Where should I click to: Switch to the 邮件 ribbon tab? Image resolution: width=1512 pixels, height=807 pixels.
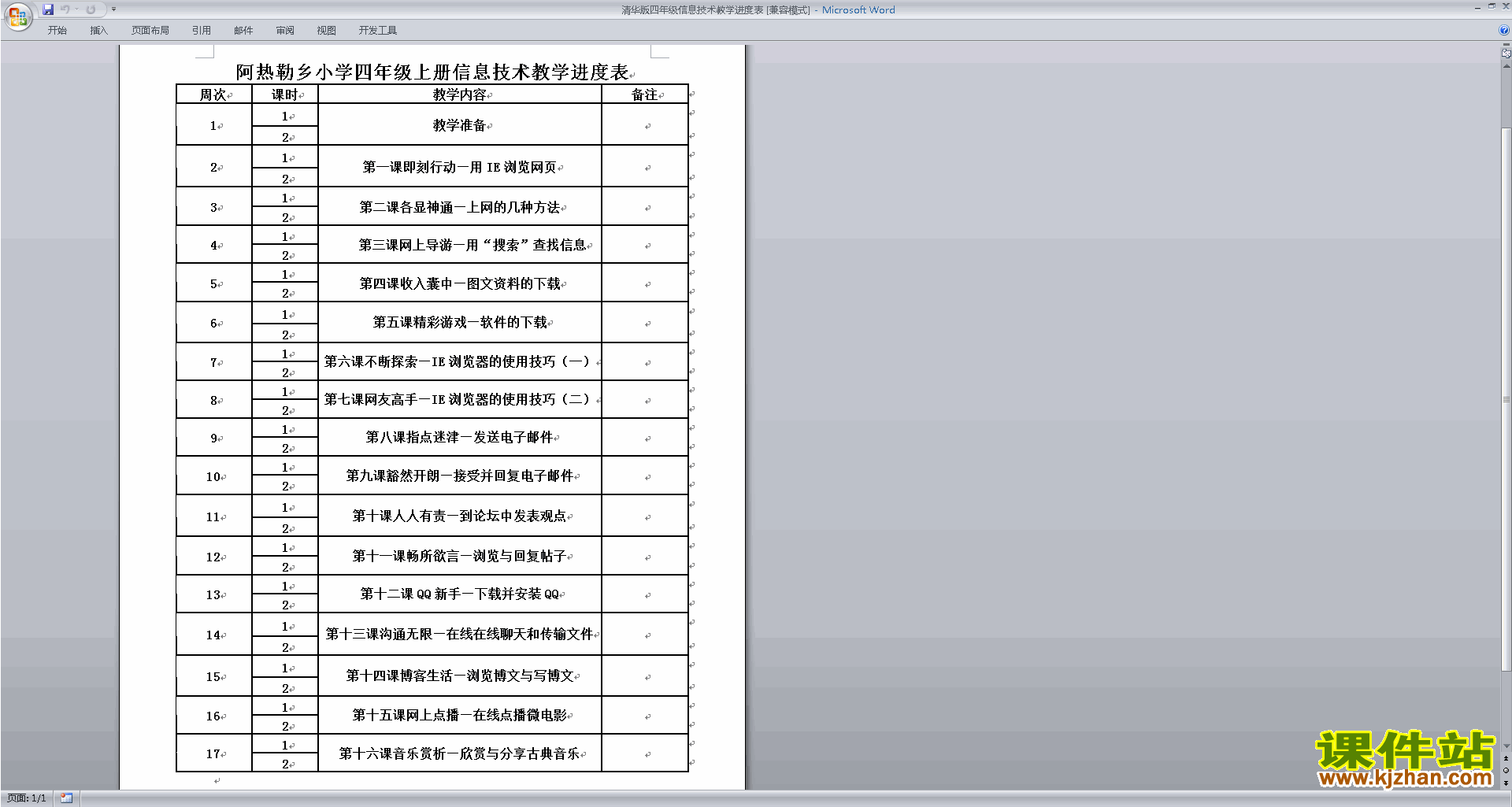(x=243, y=31)
